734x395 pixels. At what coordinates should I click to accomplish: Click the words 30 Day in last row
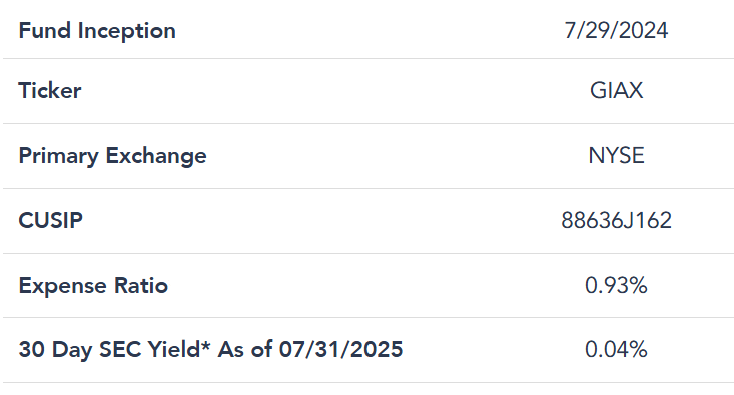tap(55, 350)
